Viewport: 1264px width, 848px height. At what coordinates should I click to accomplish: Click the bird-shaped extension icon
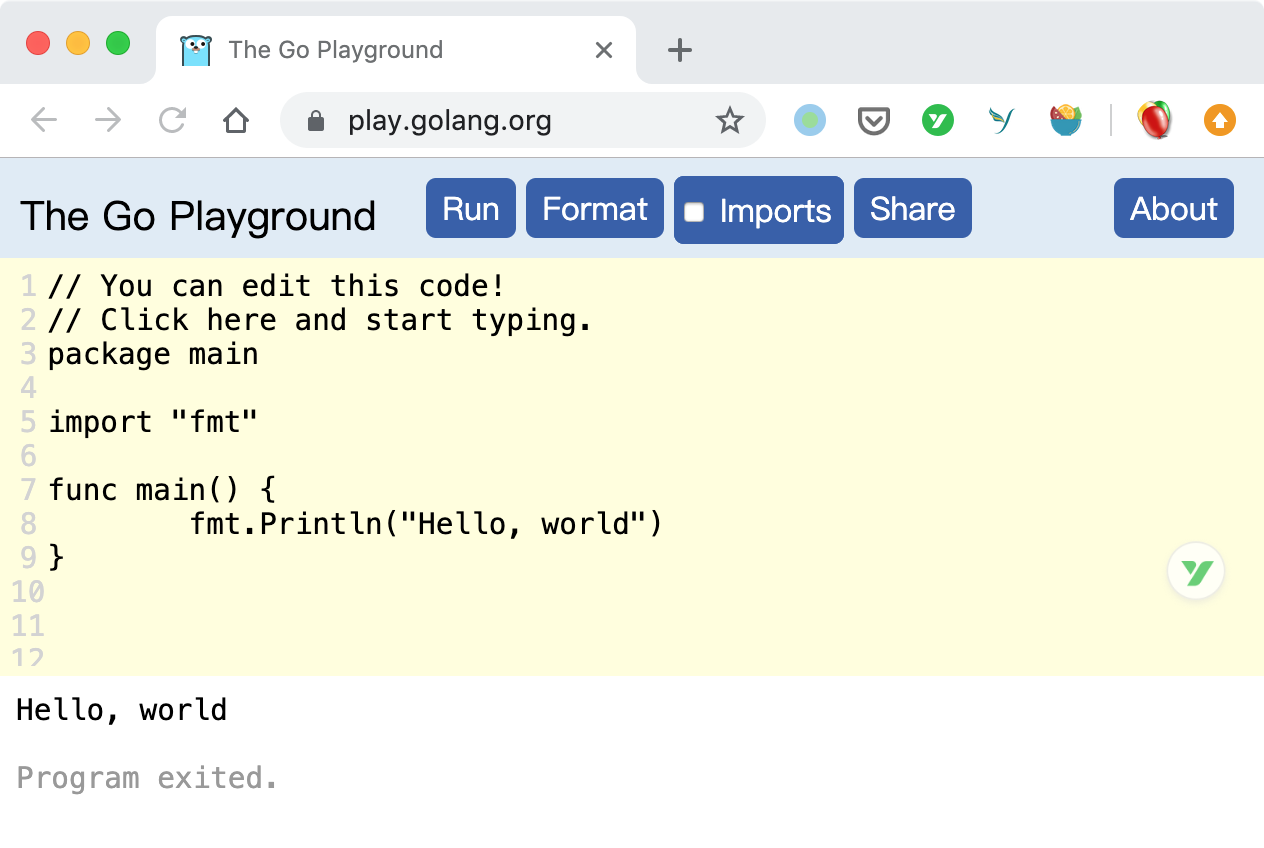[x=1001, y=121]
